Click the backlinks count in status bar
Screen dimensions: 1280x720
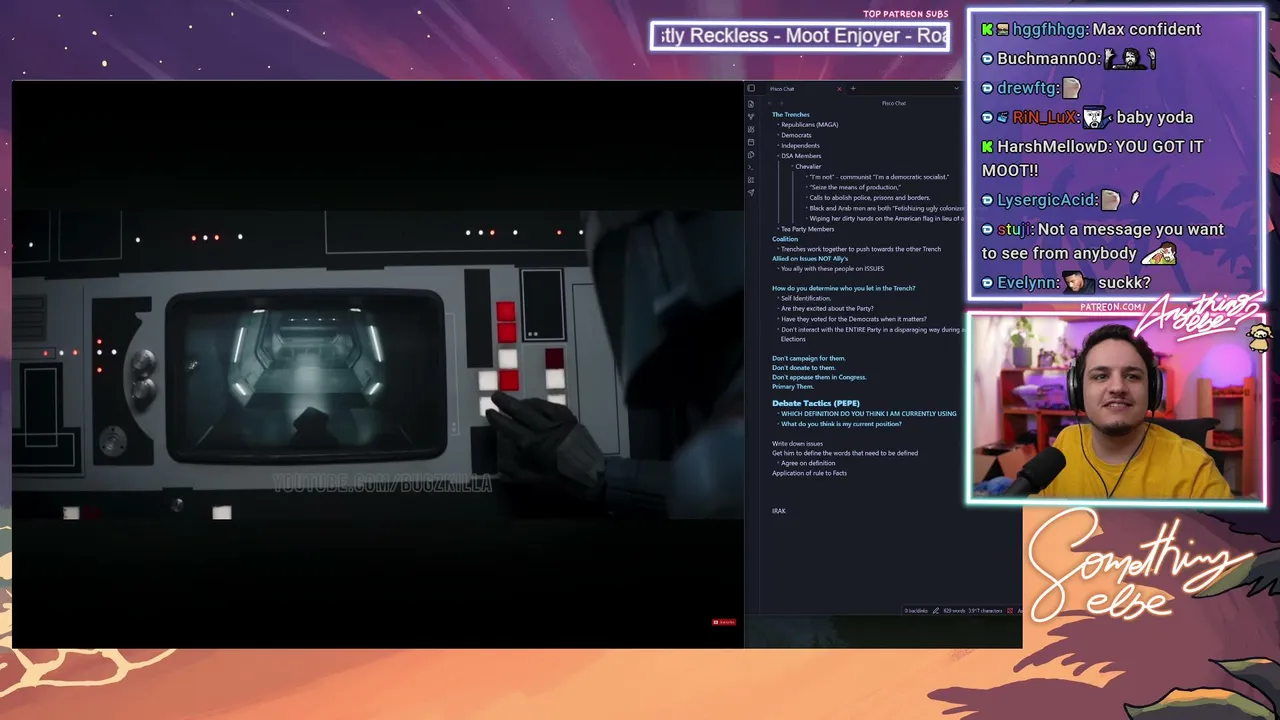tap(916, 610)
